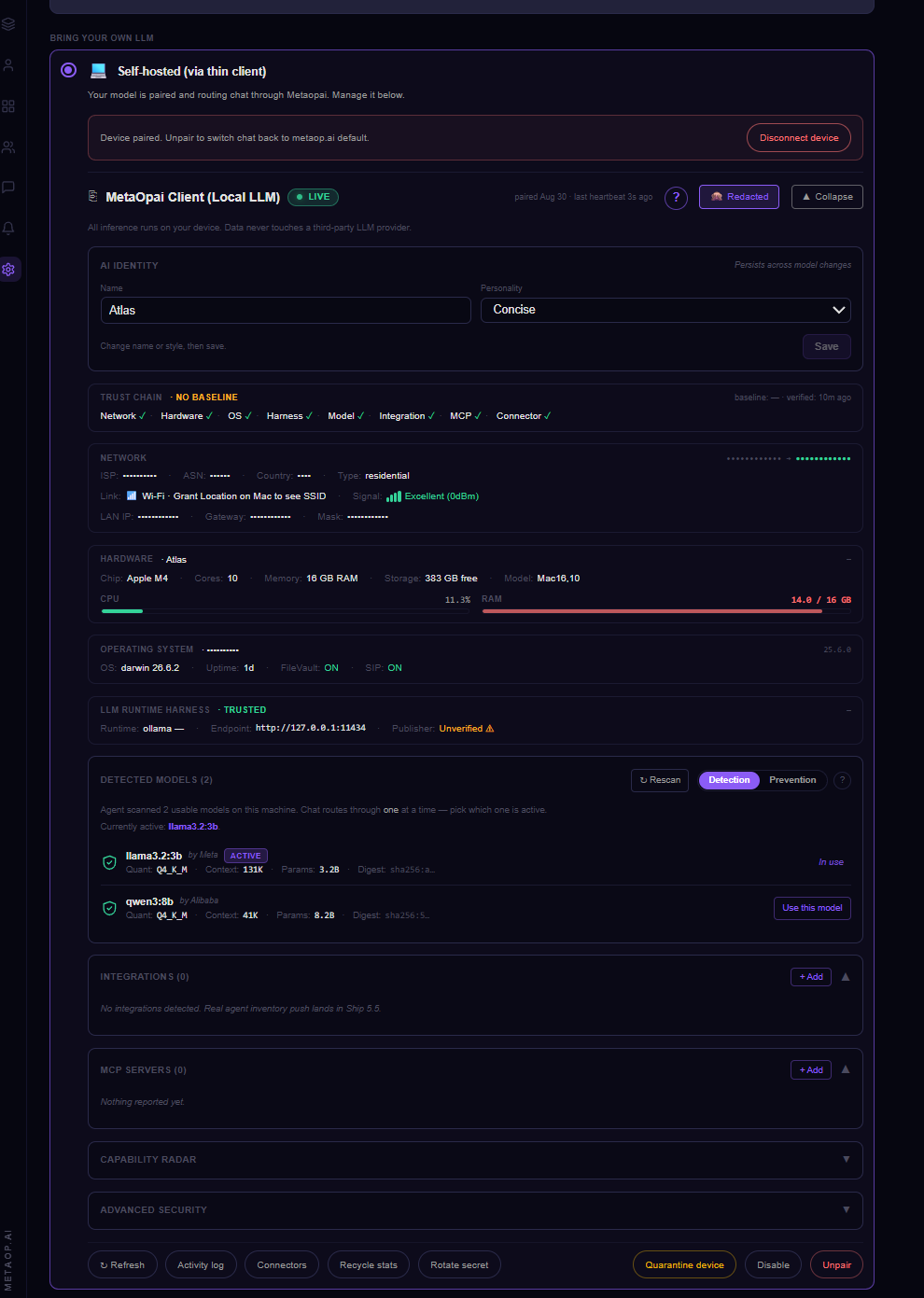Click the RAM usage bar
The image size is (924, 1298).
coord(666,611)
